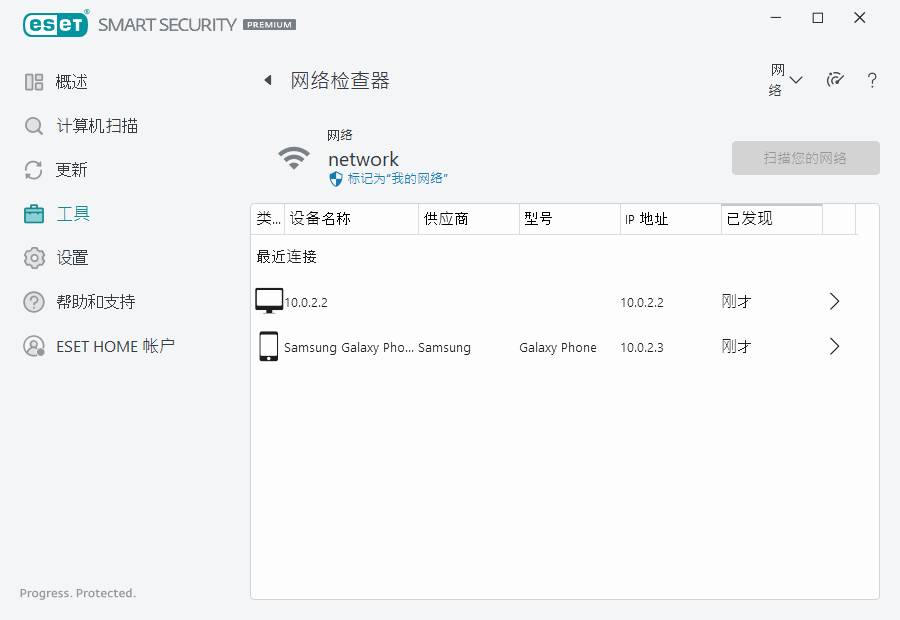900x620 pixels.
Task: Open 帮助和支持 in the sidebar
Action: click(x=95, y=302)
